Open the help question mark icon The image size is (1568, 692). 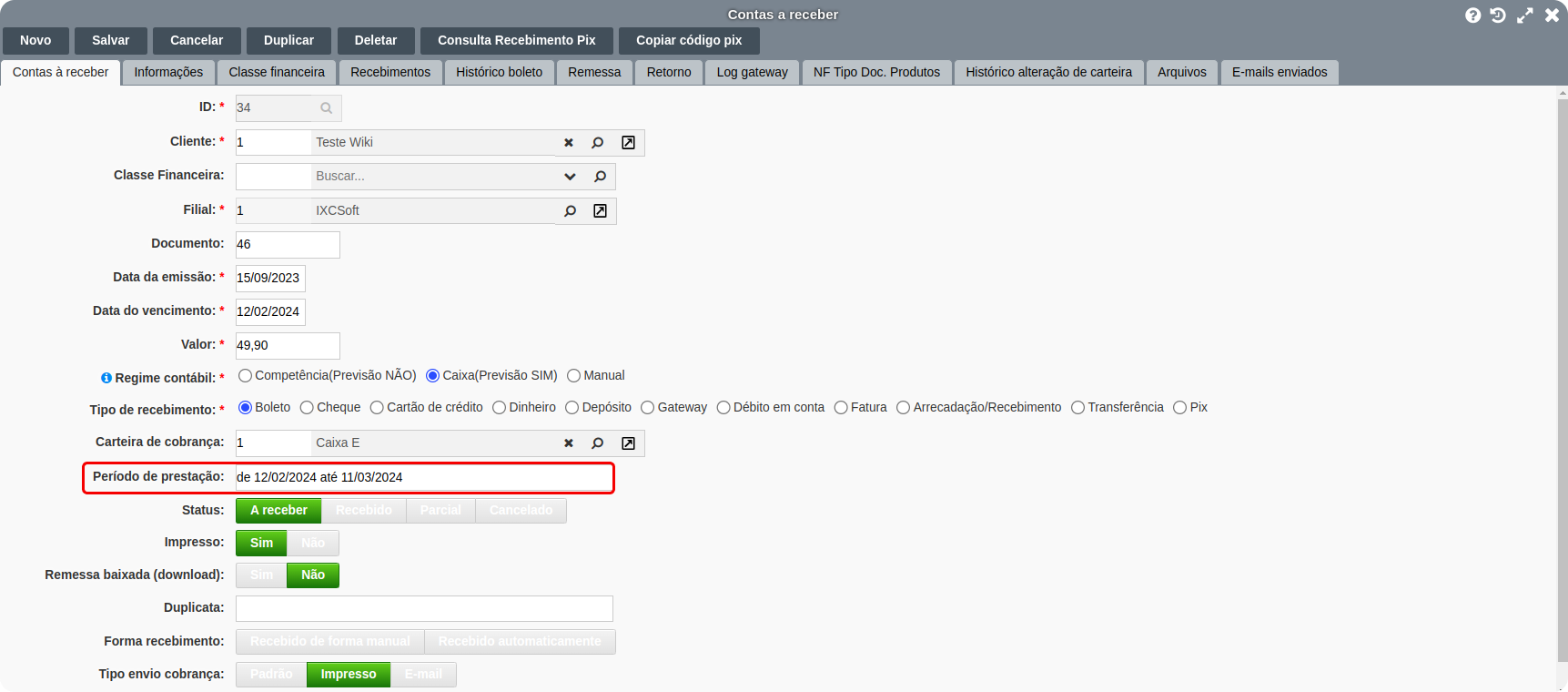click(1472, 15)
